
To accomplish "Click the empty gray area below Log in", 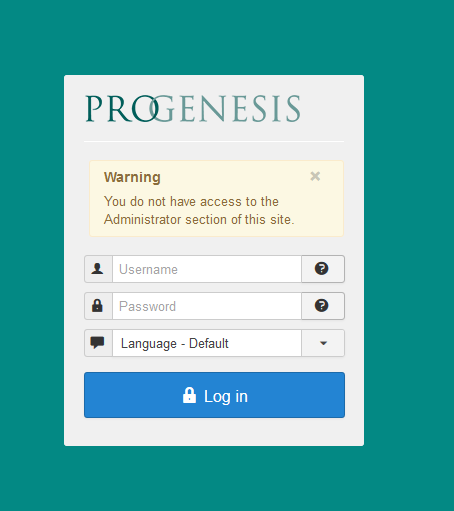I will [214, 432].
